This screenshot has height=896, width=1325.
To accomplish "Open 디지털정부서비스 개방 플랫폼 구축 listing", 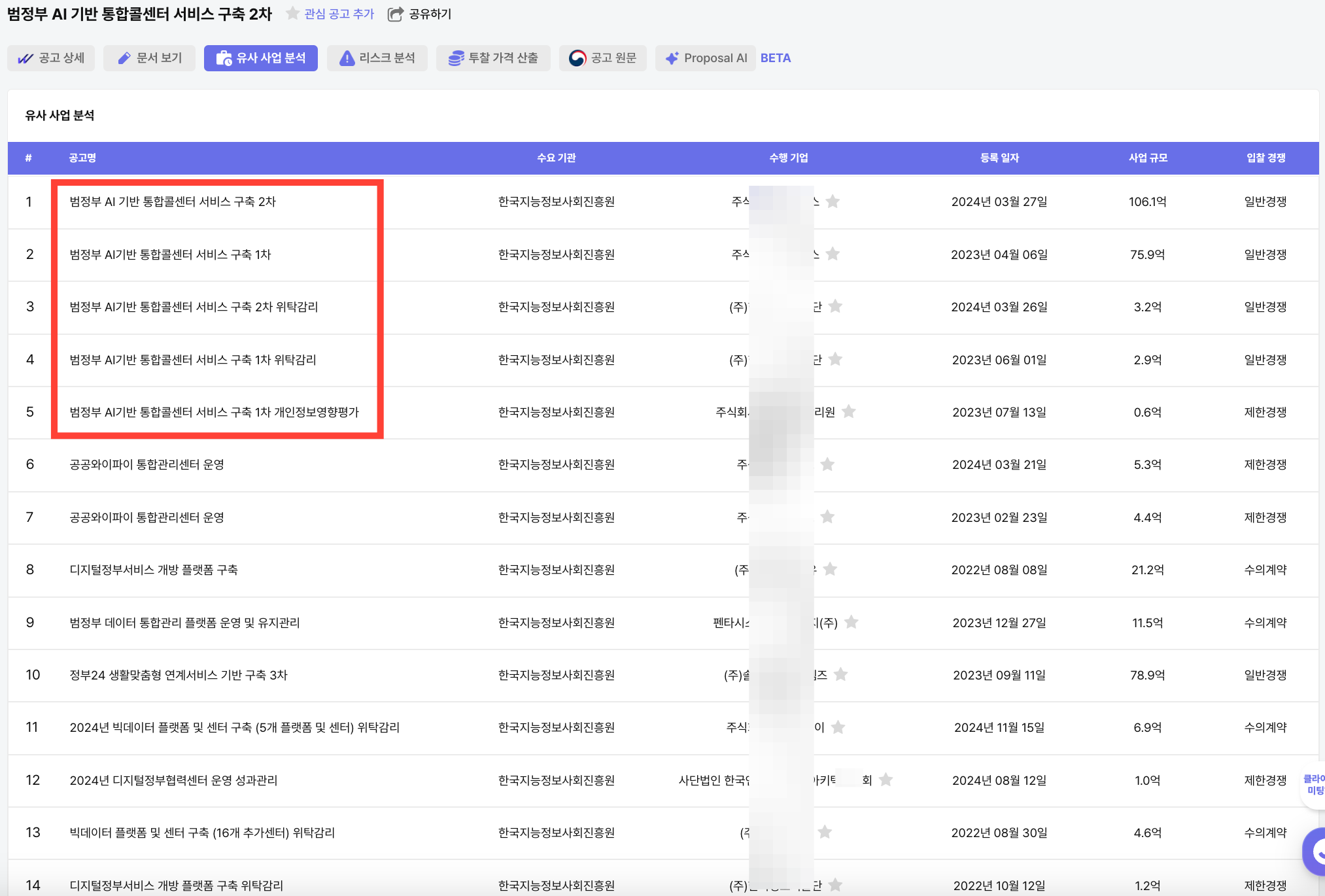I will [x=154, y=570].
